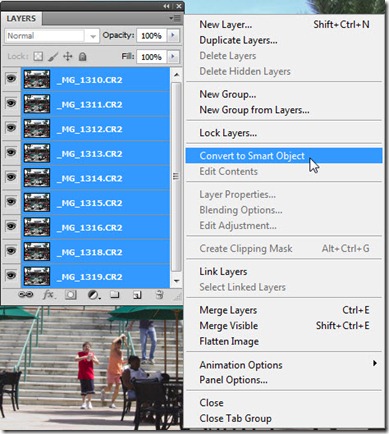The width and height of the screenshot is (389, 434).
Task: Select layer name _MG_1318.CR2
Action: coord(90,252)
